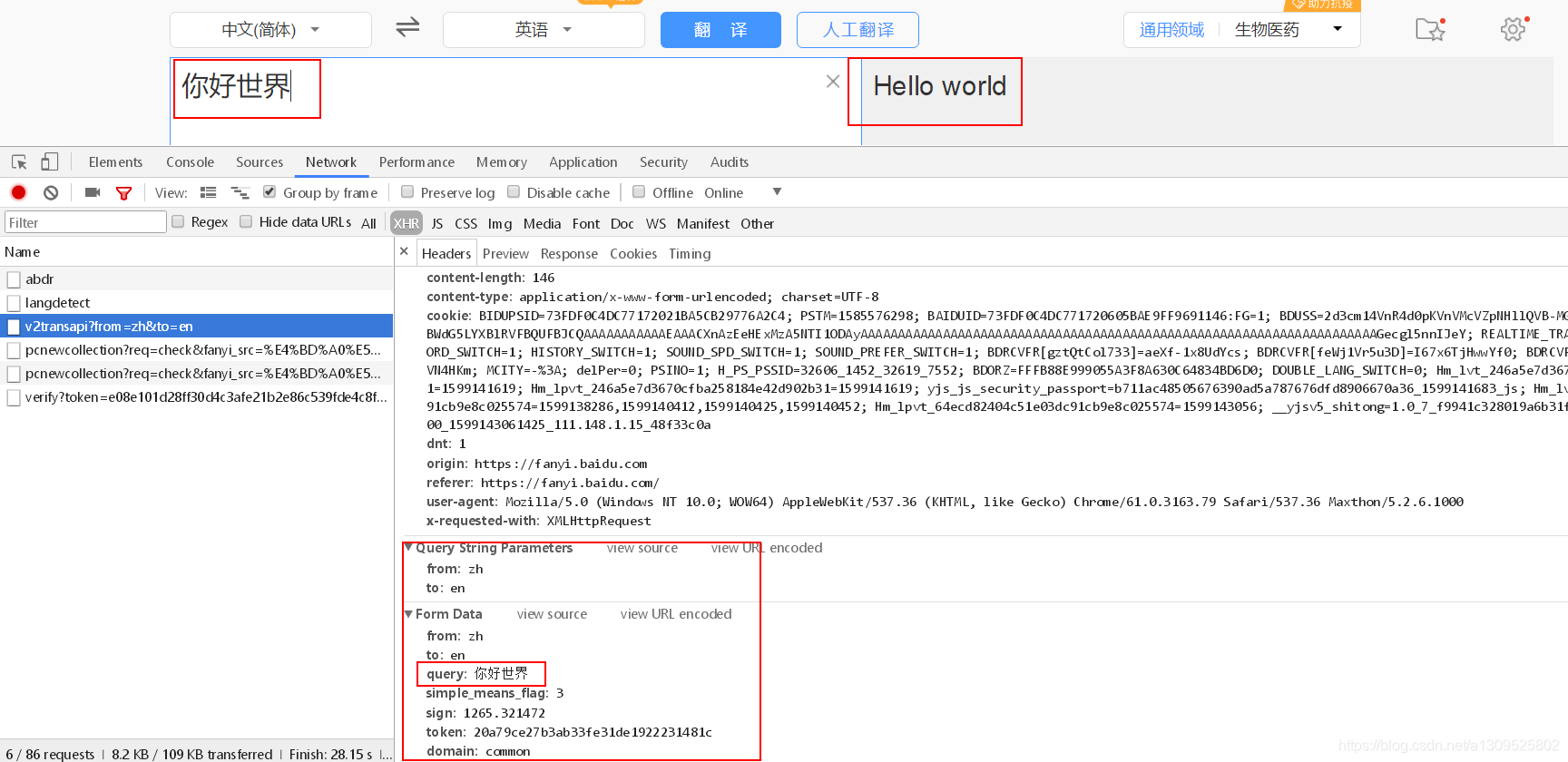Stop recording network log red button
The width and height of the screenshot is (1568, 762).
click(18, 192)
